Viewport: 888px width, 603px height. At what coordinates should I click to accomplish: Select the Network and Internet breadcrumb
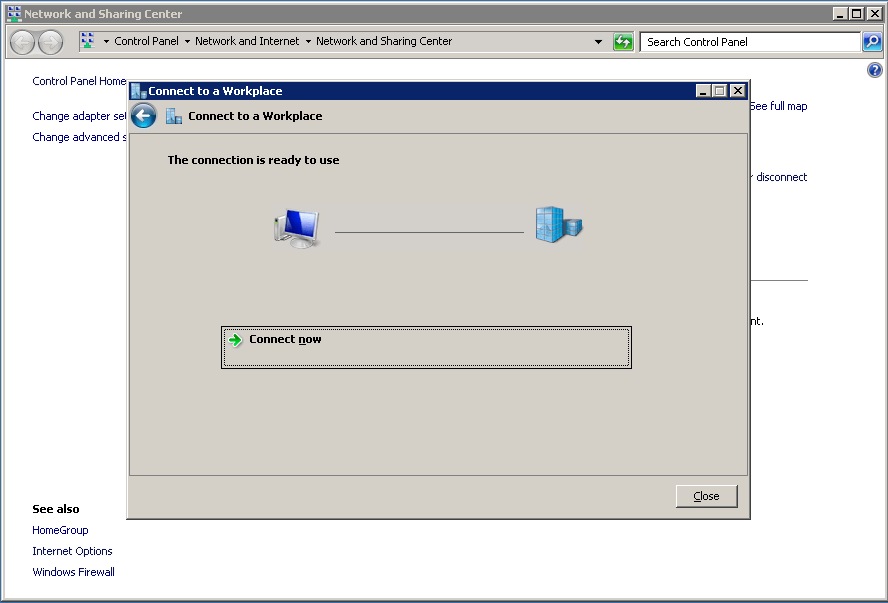[247, 42]
